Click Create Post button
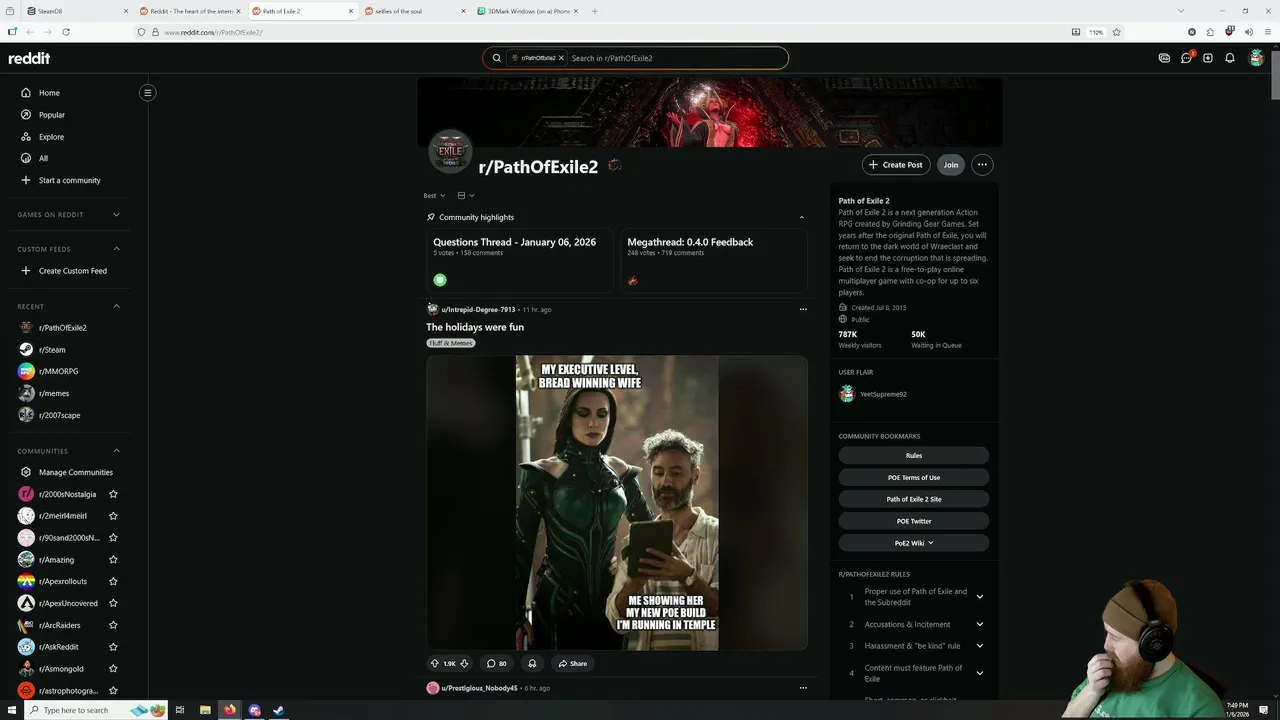The height and width of the screenshot is (720, 1280). pyautogui.click(x=896, y=165)
